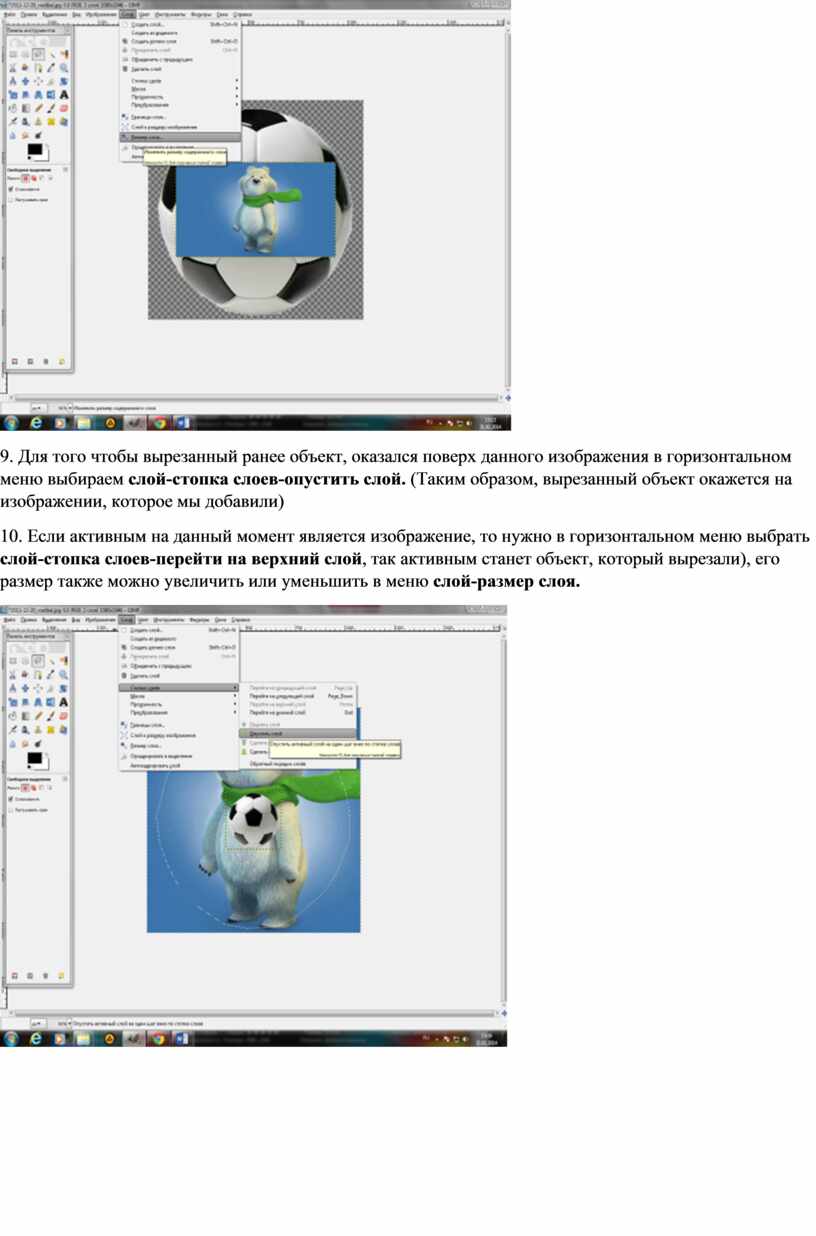Screen dimensions: 816x1236
Task: Expand 'Маска' submenu in upper layer menu
Action: click(x=180, y=89)
